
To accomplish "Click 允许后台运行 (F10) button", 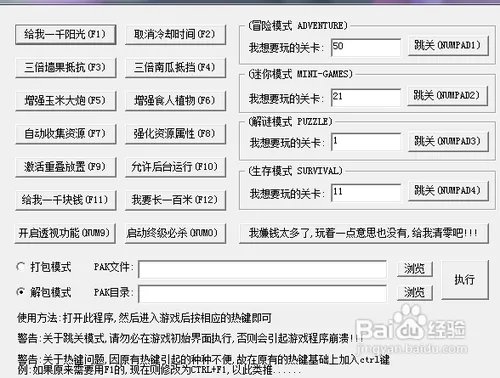I will (175, 167).
